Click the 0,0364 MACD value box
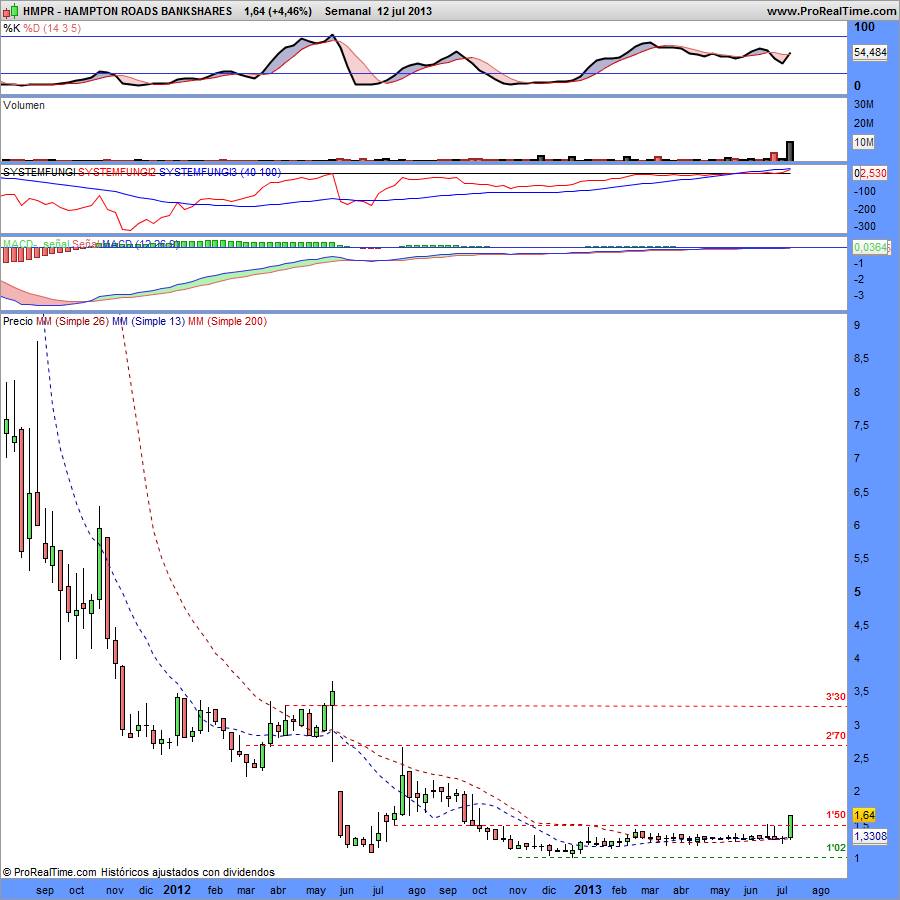The height and width of the screenshot is (900, 900). point(871,247)
